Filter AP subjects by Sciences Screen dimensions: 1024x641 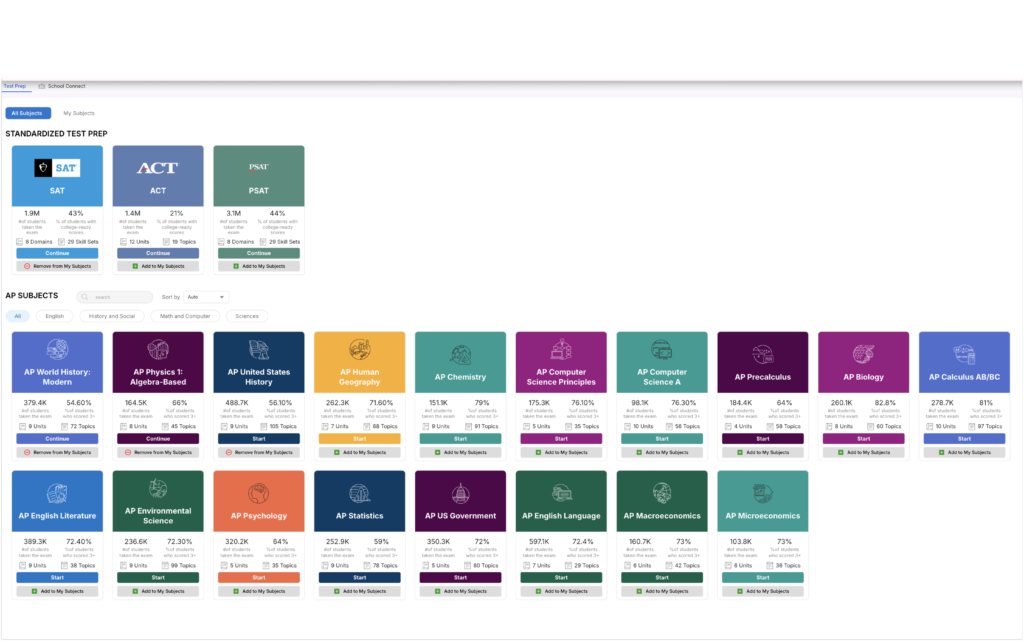coord(247,316)
